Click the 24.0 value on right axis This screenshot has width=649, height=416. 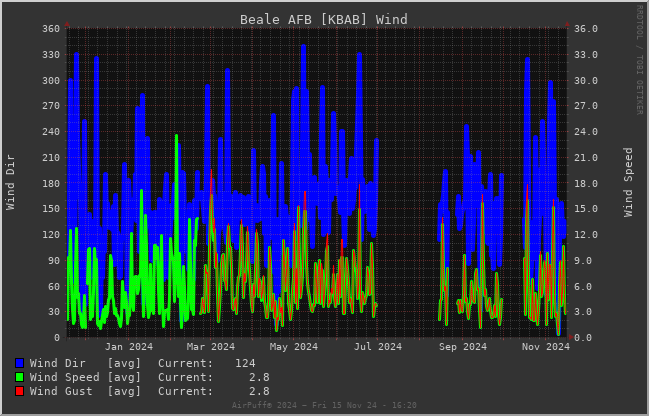(x=586, y=132)
